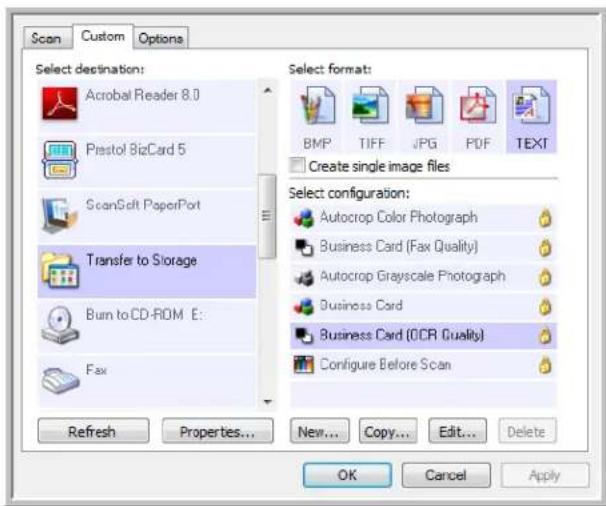Confirm with the OK button
Image resolution: width=606 pixels, height=506 pixels.
click(347, 475)
